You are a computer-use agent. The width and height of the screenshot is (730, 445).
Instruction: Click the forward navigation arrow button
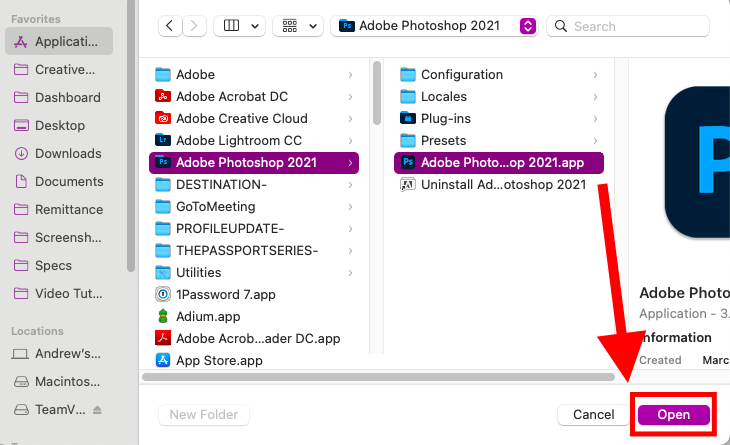click(x=194, y=26)
